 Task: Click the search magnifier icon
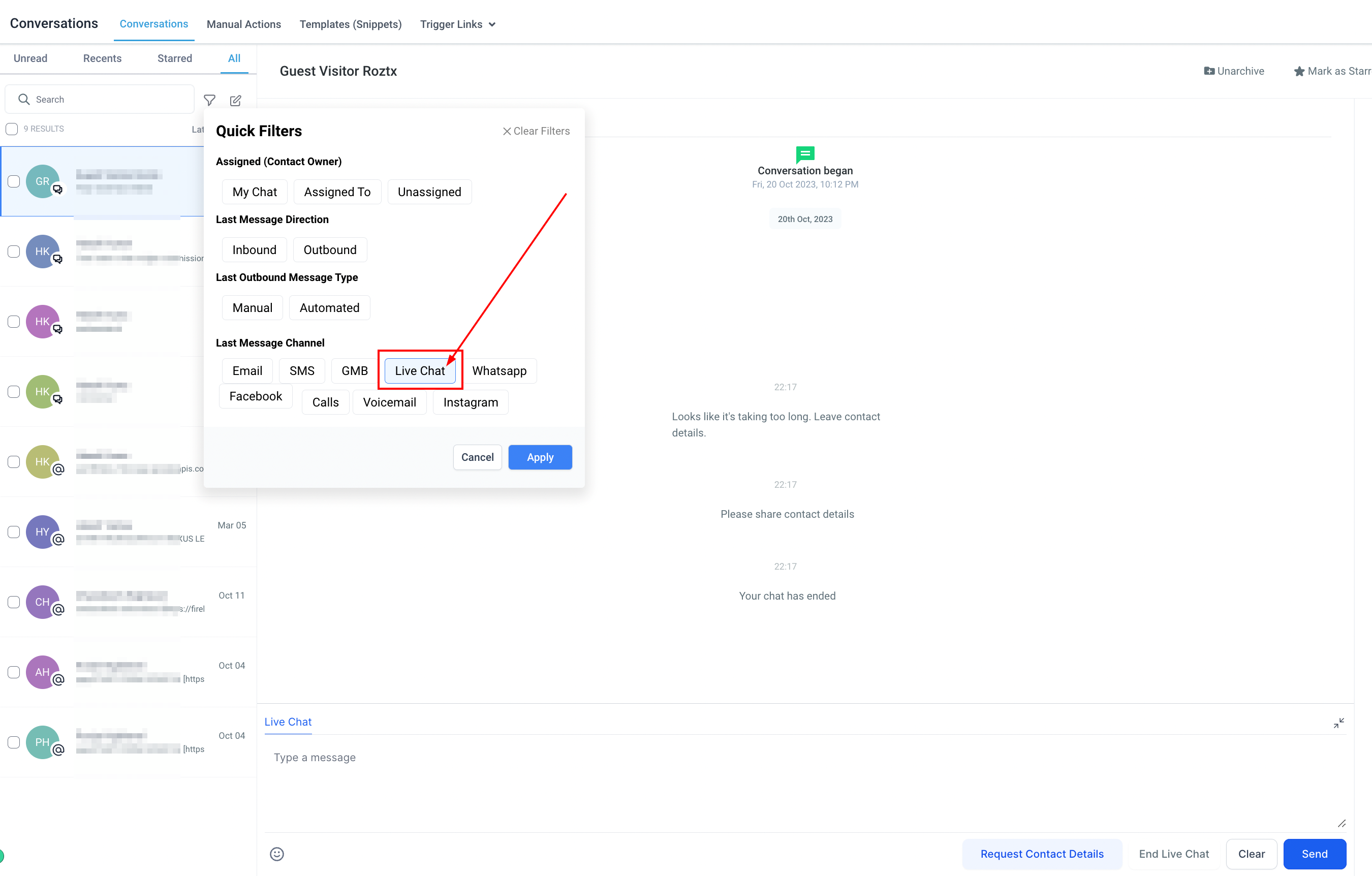pos(24,99)
